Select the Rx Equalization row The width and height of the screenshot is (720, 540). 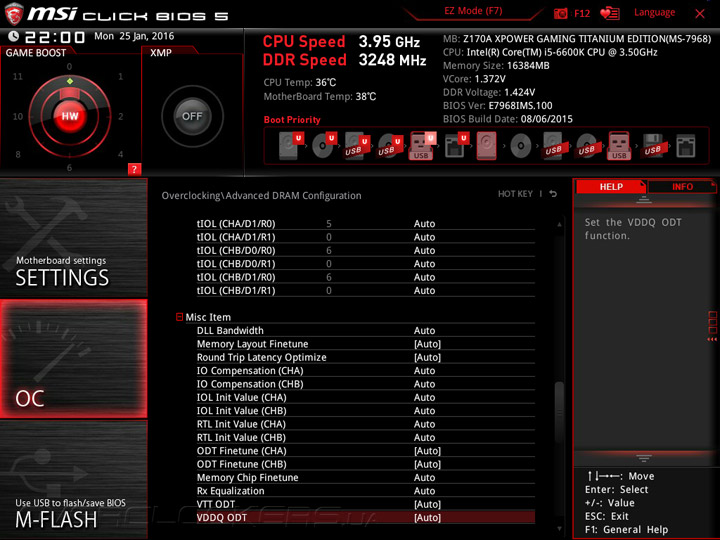click(366, 491)
